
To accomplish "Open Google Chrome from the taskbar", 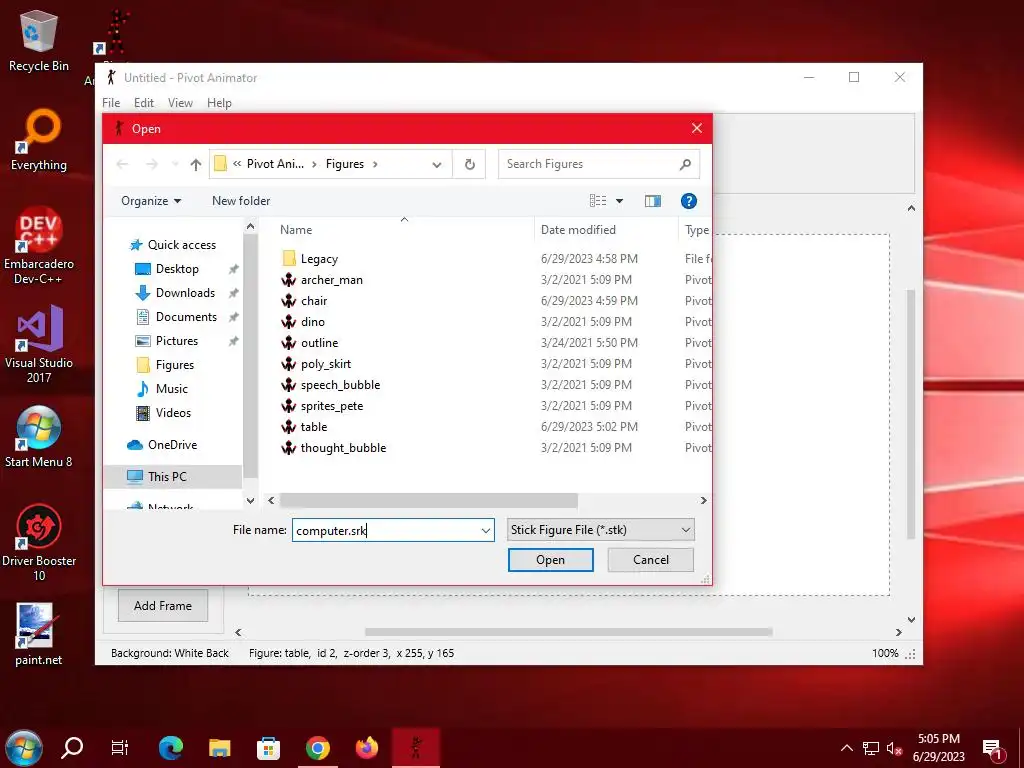I will [317, 748].
